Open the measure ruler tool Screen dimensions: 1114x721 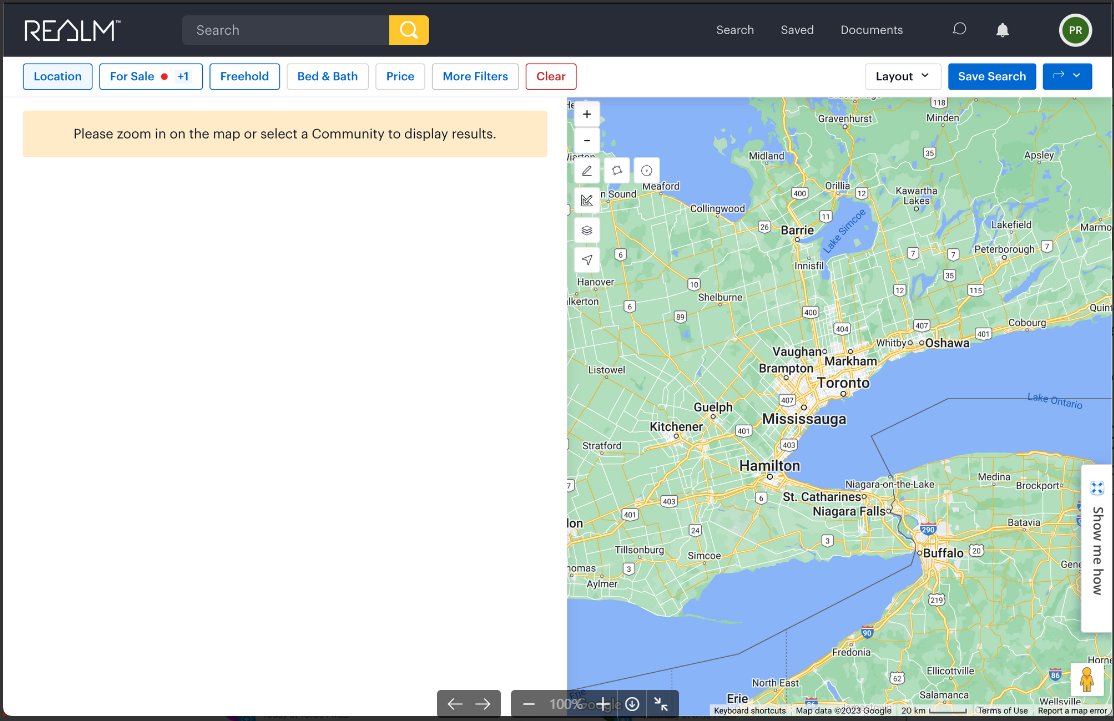click(x=587, y=200)
